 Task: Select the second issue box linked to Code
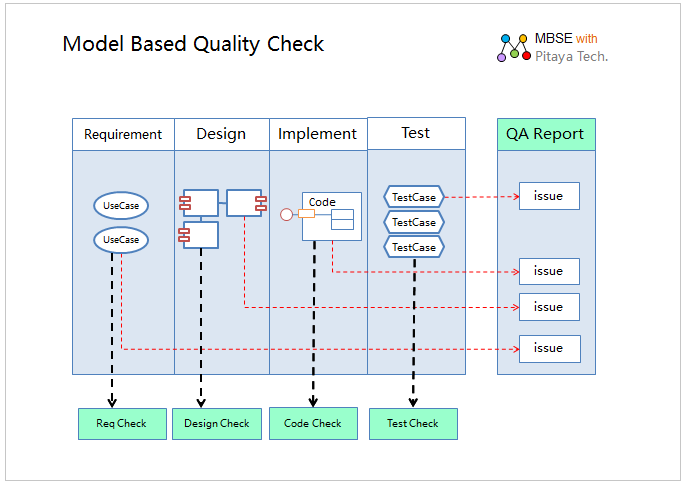549,271
